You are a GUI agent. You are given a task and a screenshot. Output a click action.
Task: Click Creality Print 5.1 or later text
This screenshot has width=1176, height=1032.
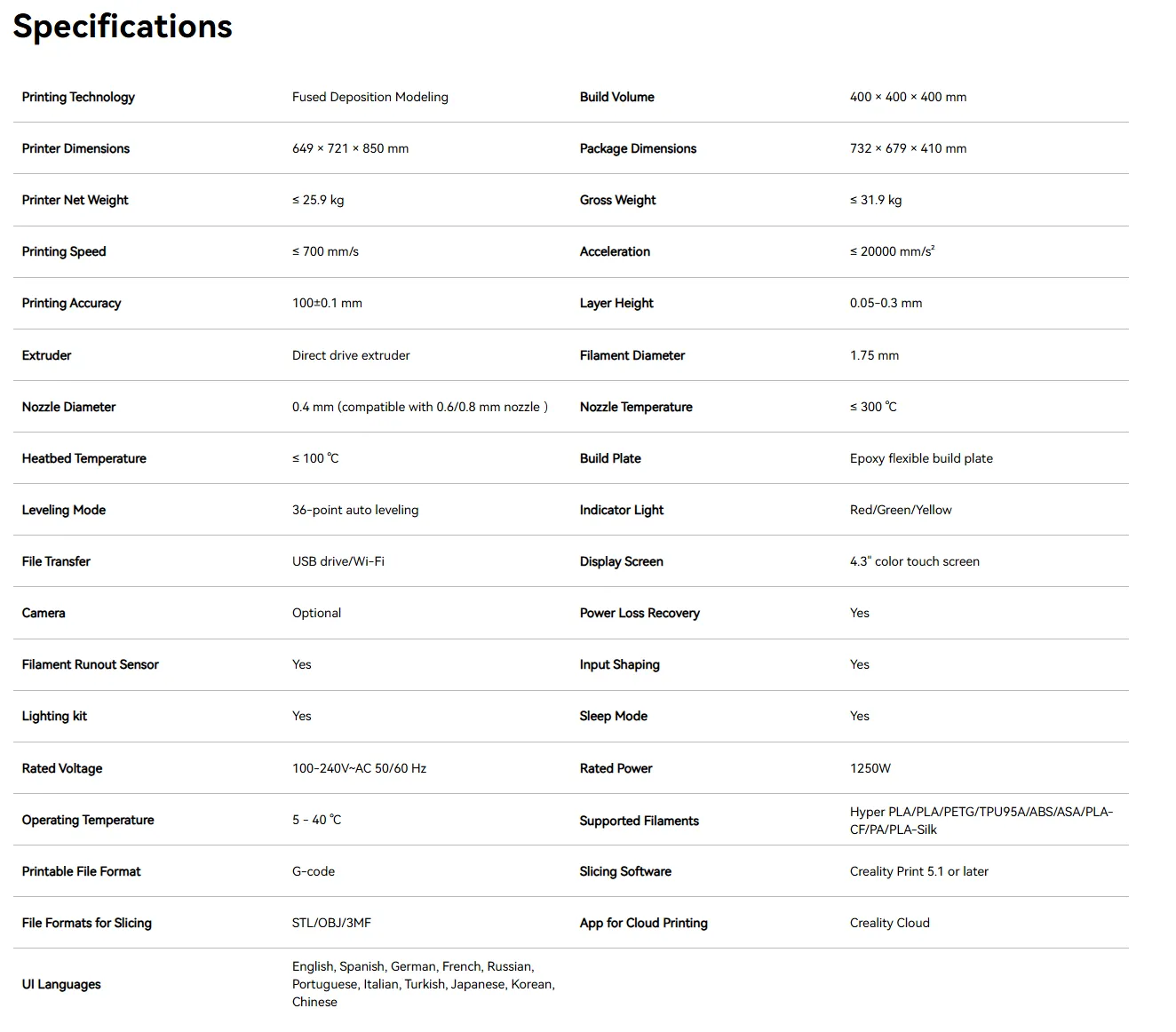(919, 871)
